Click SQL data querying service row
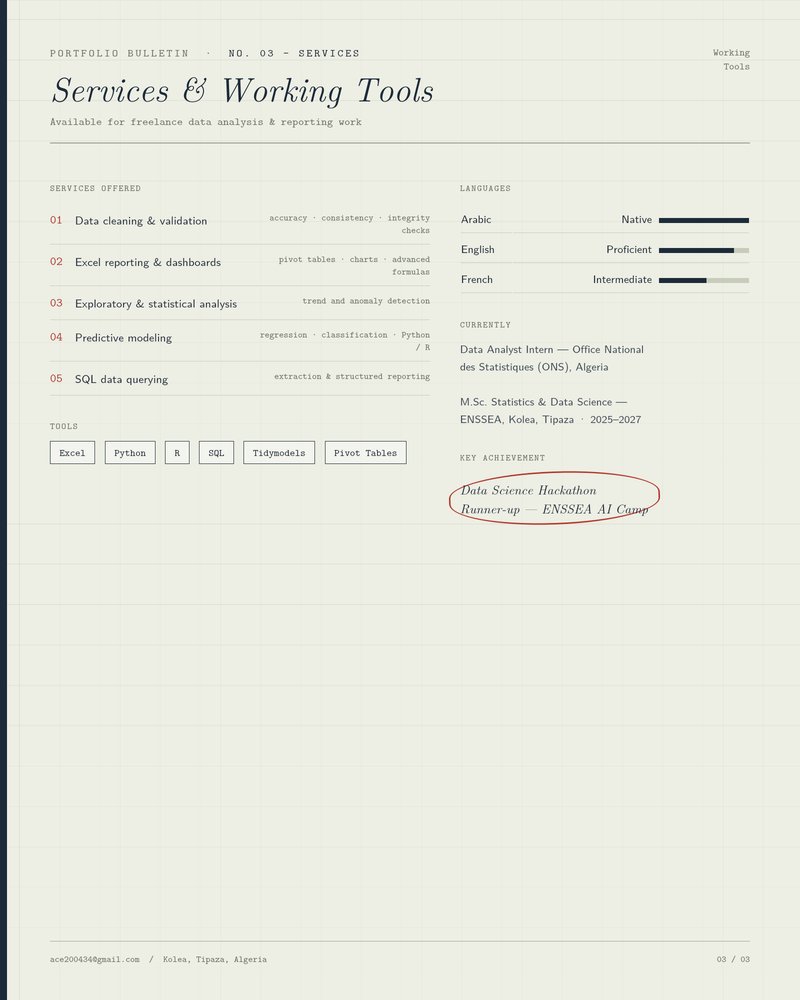This screenshot has height=1000, width=800. tap(240, 379)
